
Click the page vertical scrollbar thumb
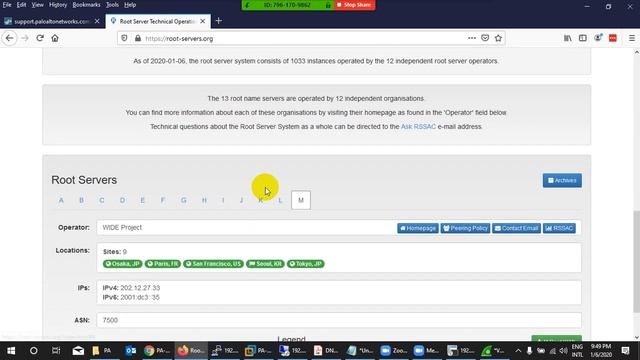click(x=636, y=261)
